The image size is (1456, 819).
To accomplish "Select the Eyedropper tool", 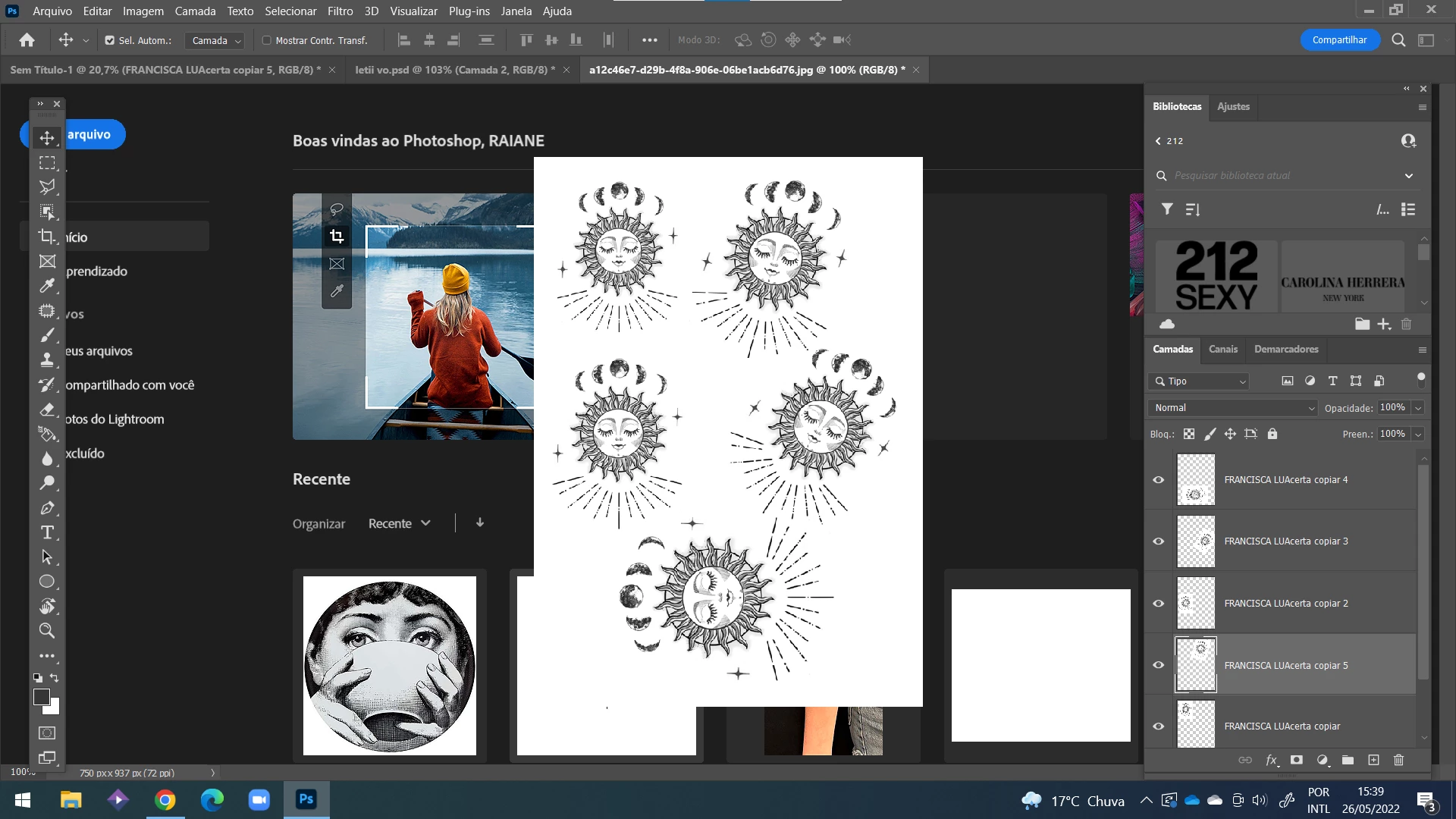I will (47, 286).
